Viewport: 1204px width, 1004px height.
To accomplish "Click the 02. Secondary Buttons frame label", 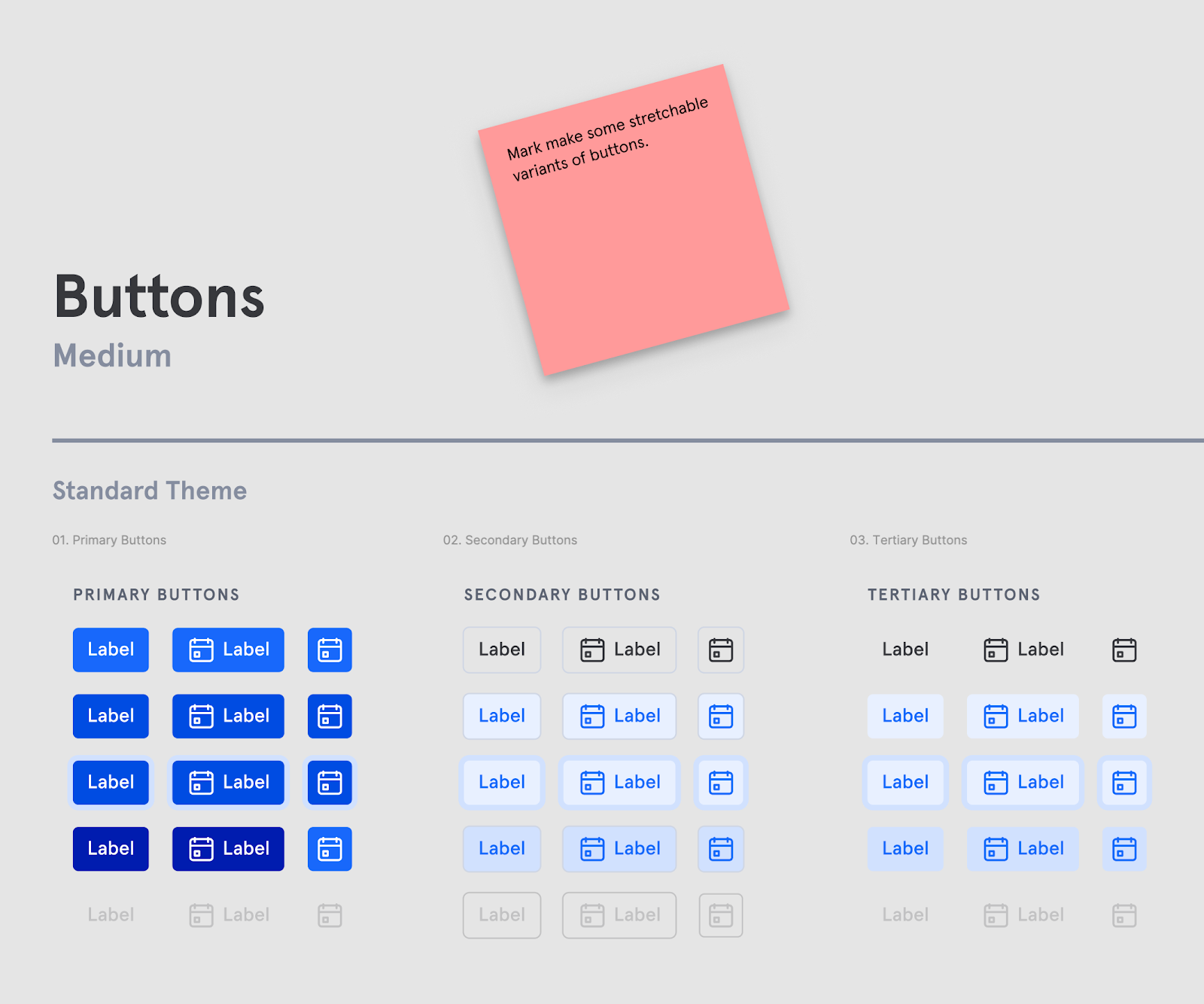I will pyautogui.click(x=510, y=540).
